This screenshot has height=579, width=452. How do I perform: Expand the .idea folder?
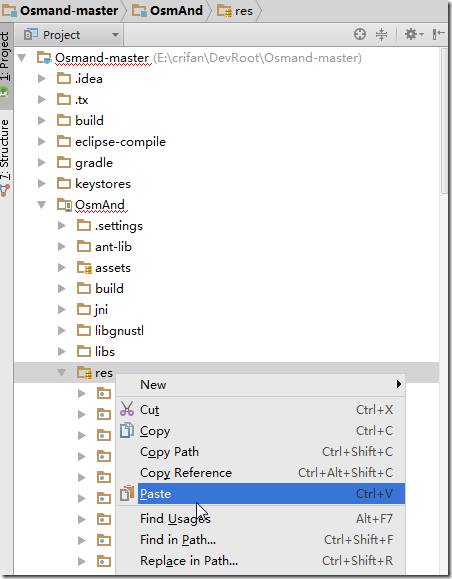coord(42,79)
